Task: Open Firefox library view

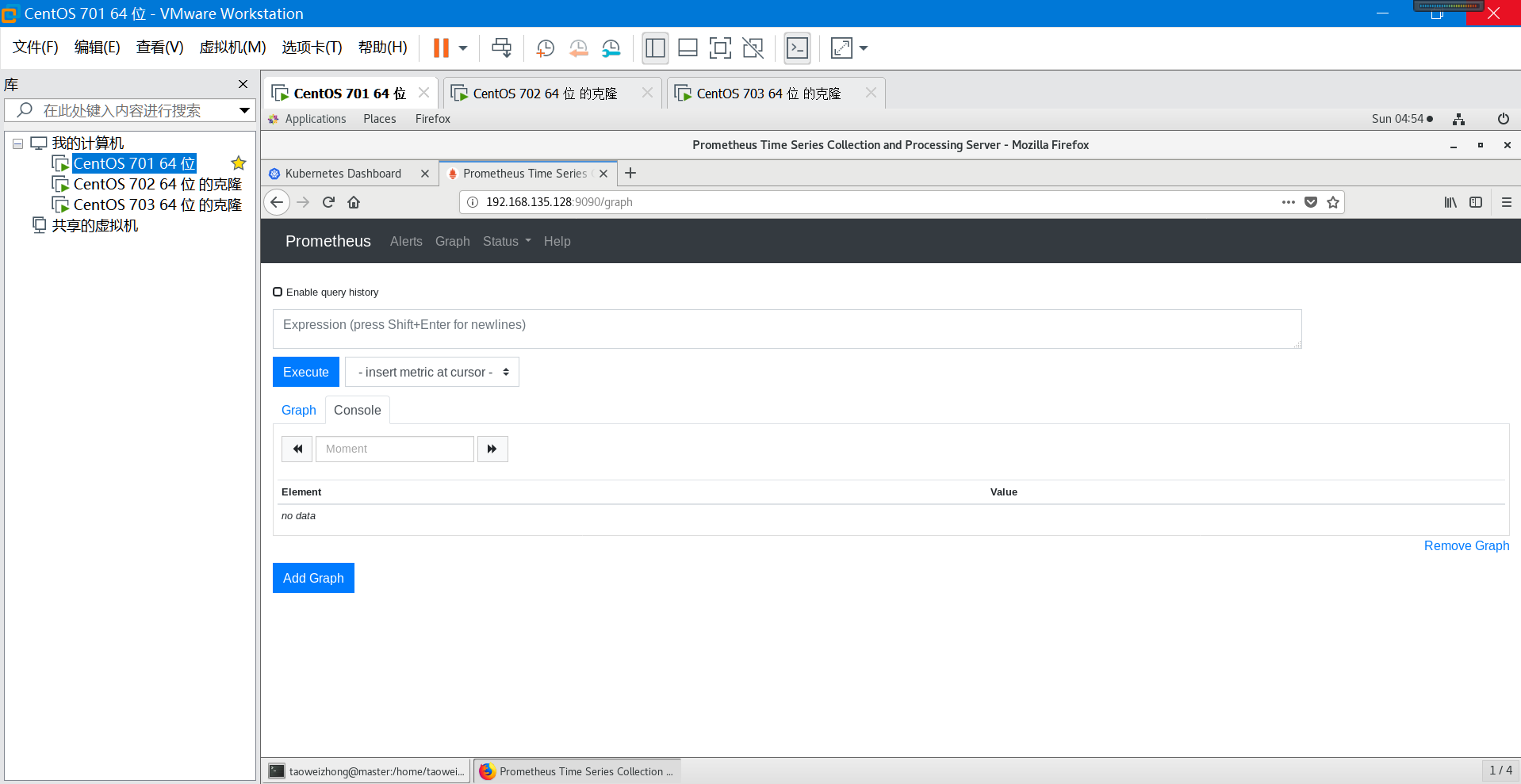Action: tap(1450, 202)
